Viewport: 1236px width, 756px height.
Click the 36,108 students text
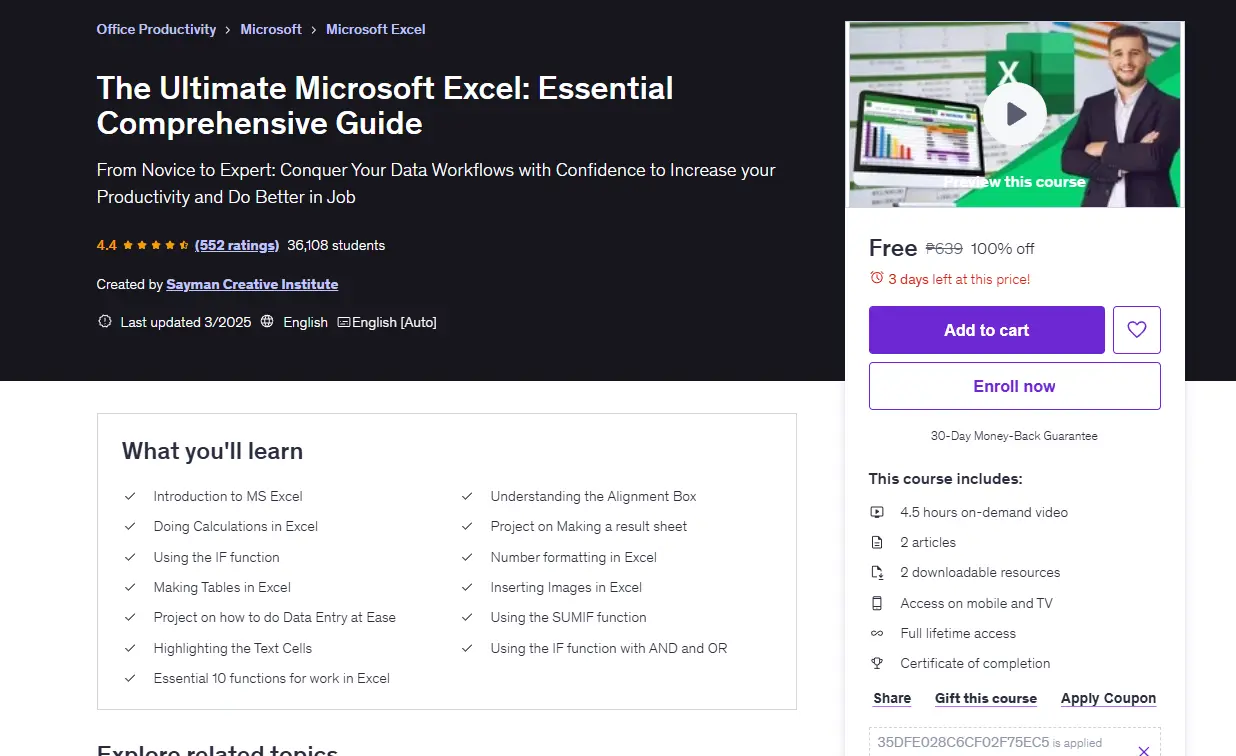pos(336,245)
